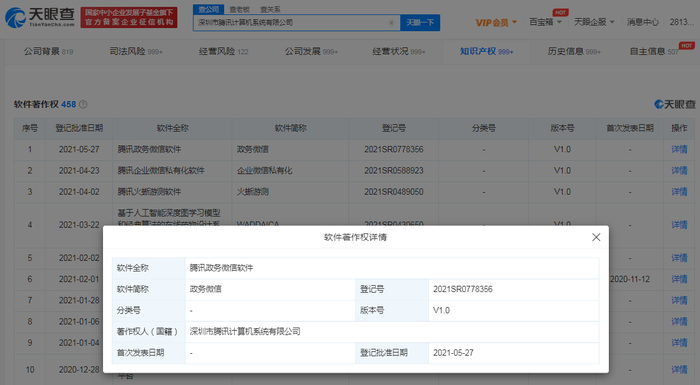Open 详情 for row 7 dated 2021-01-28
Screen dimensions: 700x385
coord(679,300)
